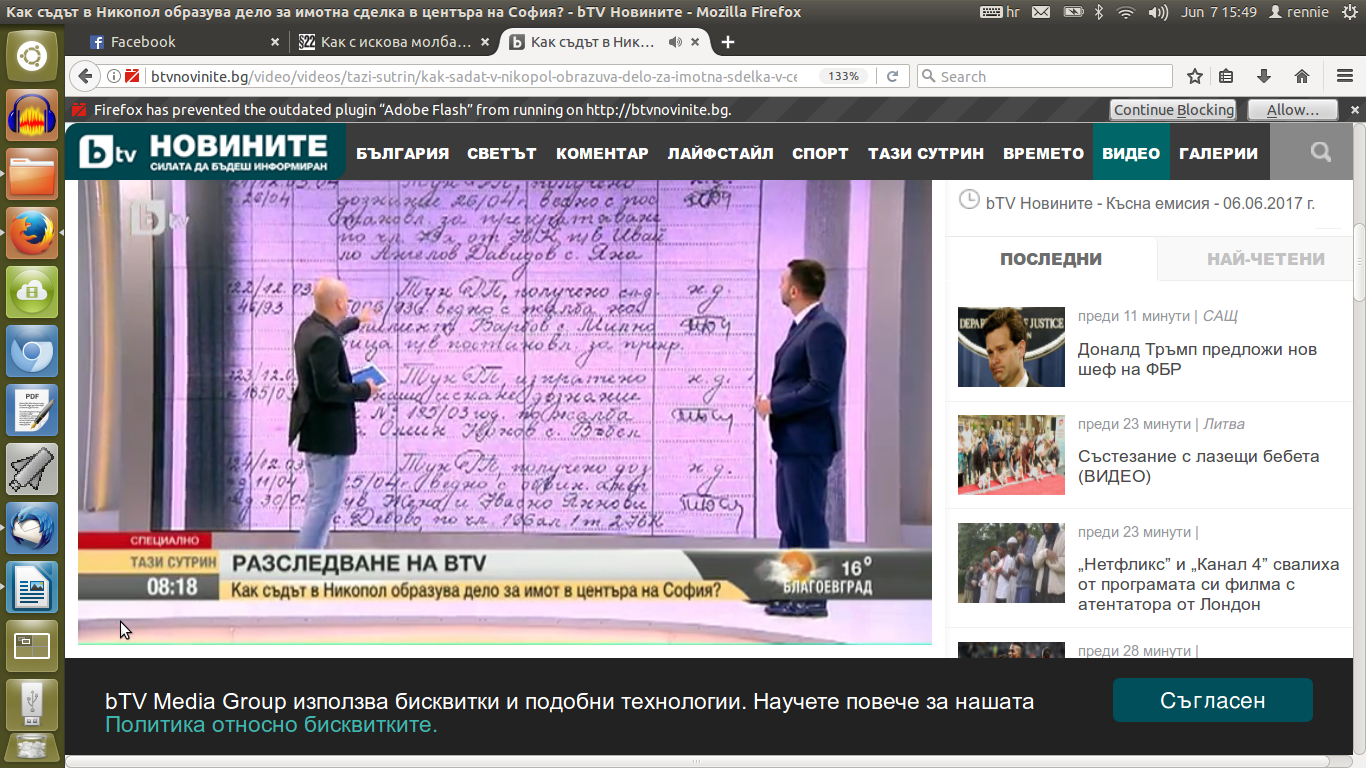Switch to the ПОСЛЕДНИ tab
The height and width of the screenshot is (768, 1366).
[x=1051, y=259]
